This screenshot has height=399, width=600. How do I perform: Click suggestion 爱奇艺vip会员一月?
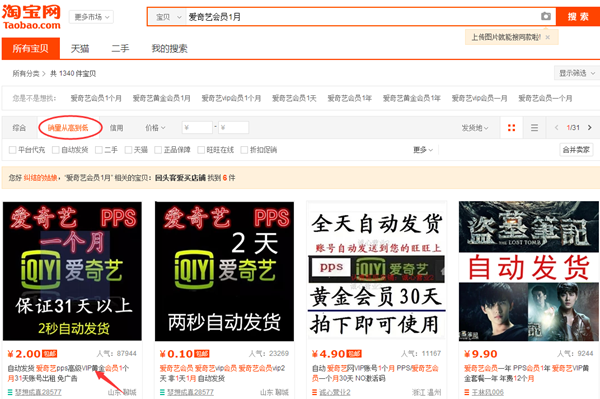coord(479,98)
